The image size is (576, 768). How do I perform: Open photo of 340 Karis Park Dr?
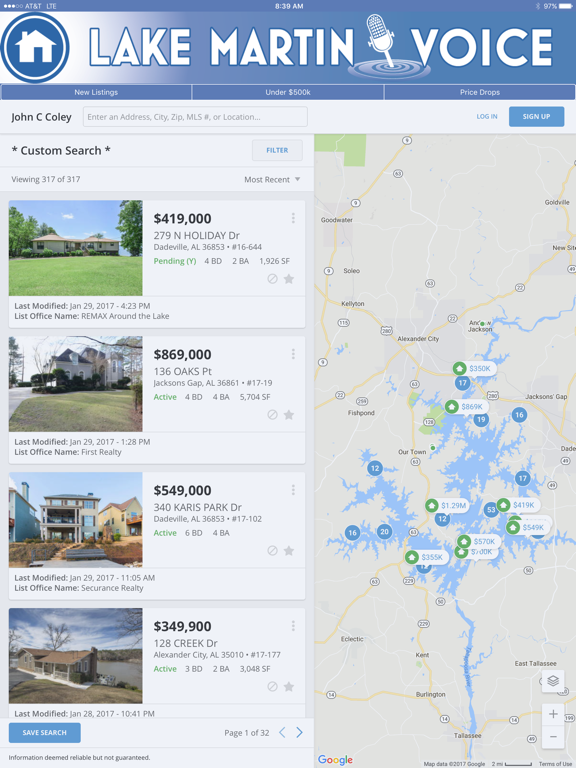(x=75, y=520)
